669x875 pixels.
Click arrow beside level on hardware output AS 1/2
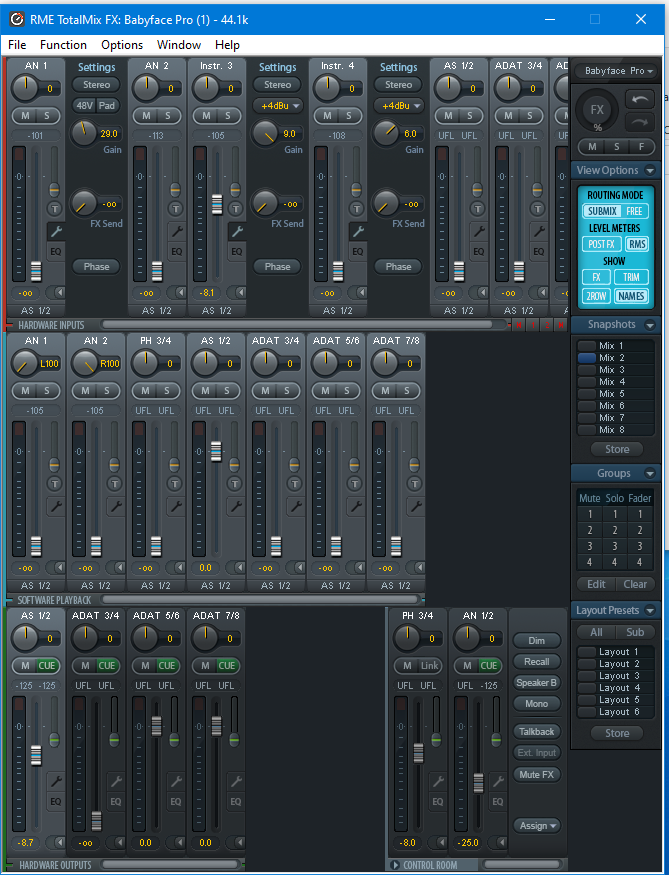coord(56,843)
